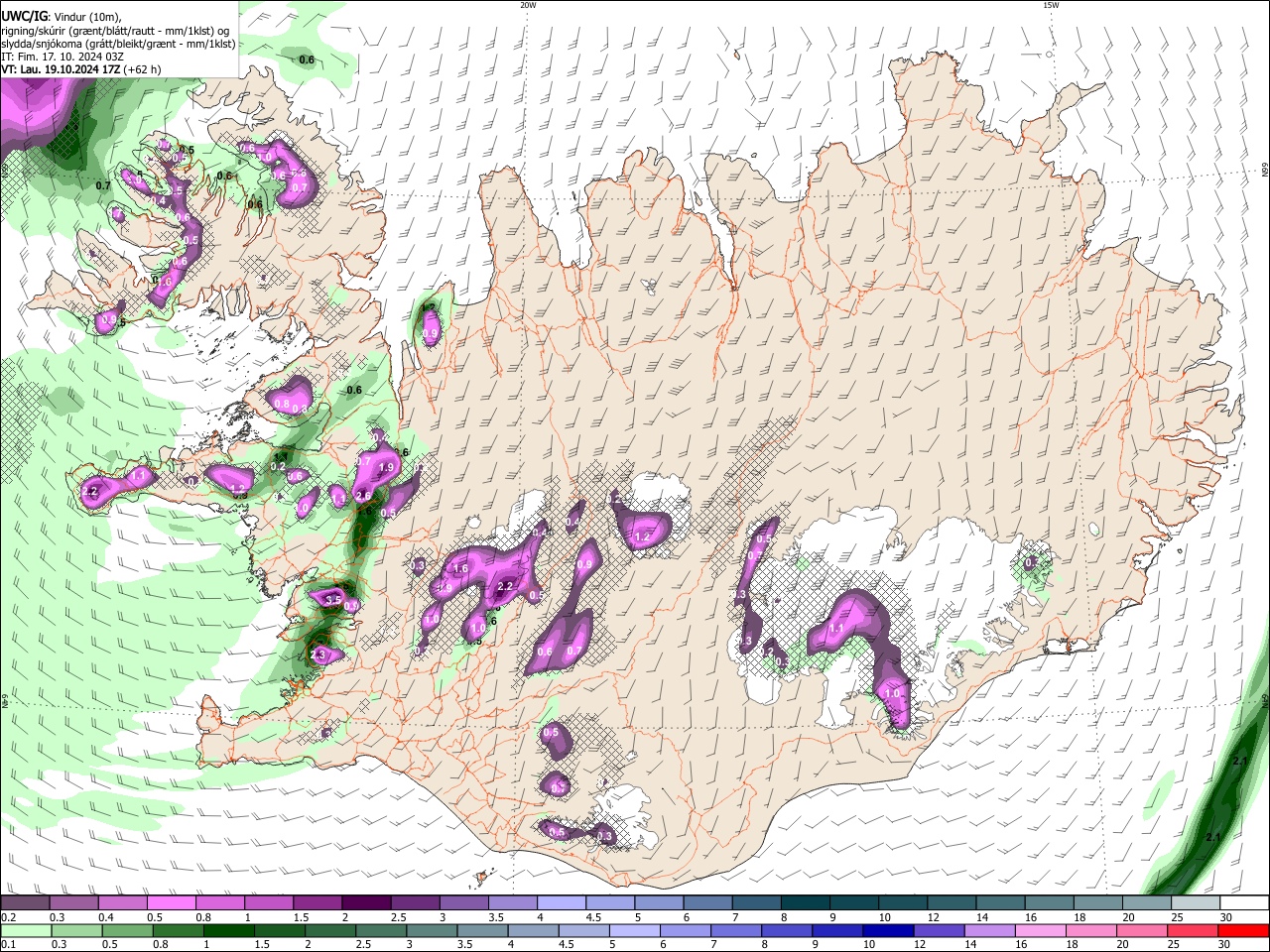Viewport: 1270px width, 952px height.
Task: Click the '2.6' precipitation value on the map
Action: 363,496
